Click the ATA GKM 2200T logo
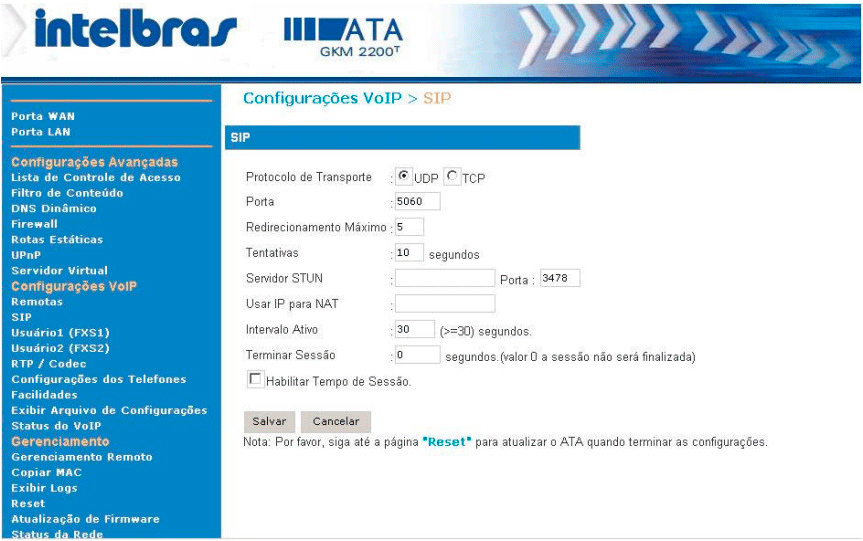The image size is (863, 541). tap(343, 37)
